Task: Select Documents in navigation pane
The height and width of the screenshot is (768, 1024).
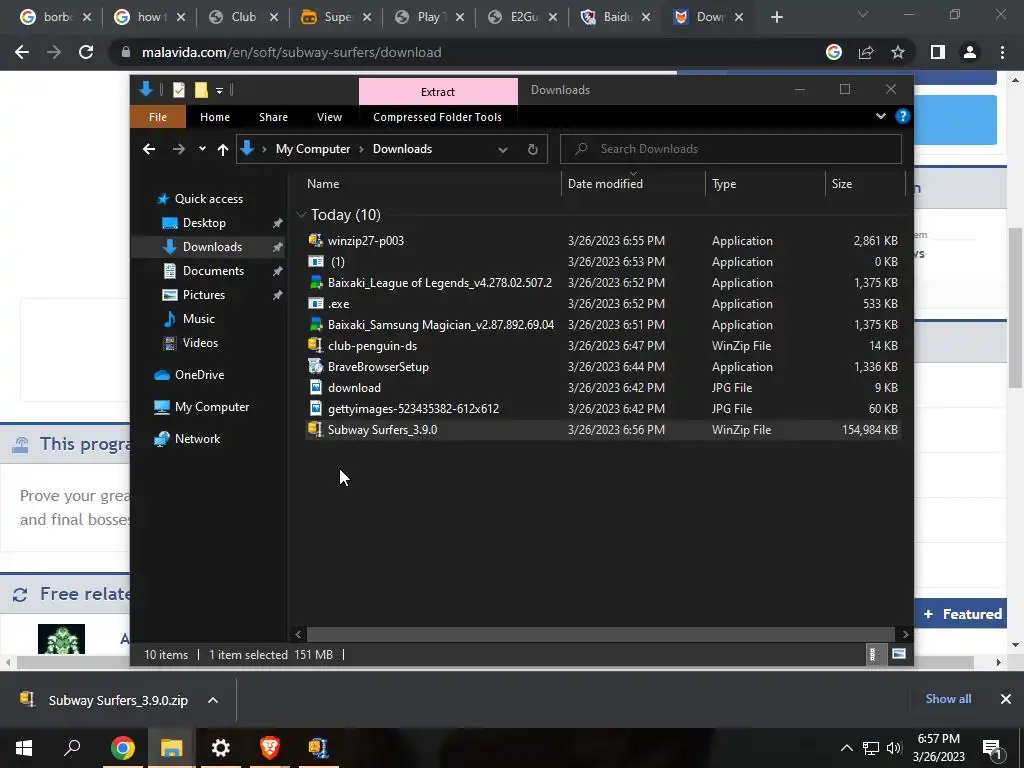Action: click(213, 270)
